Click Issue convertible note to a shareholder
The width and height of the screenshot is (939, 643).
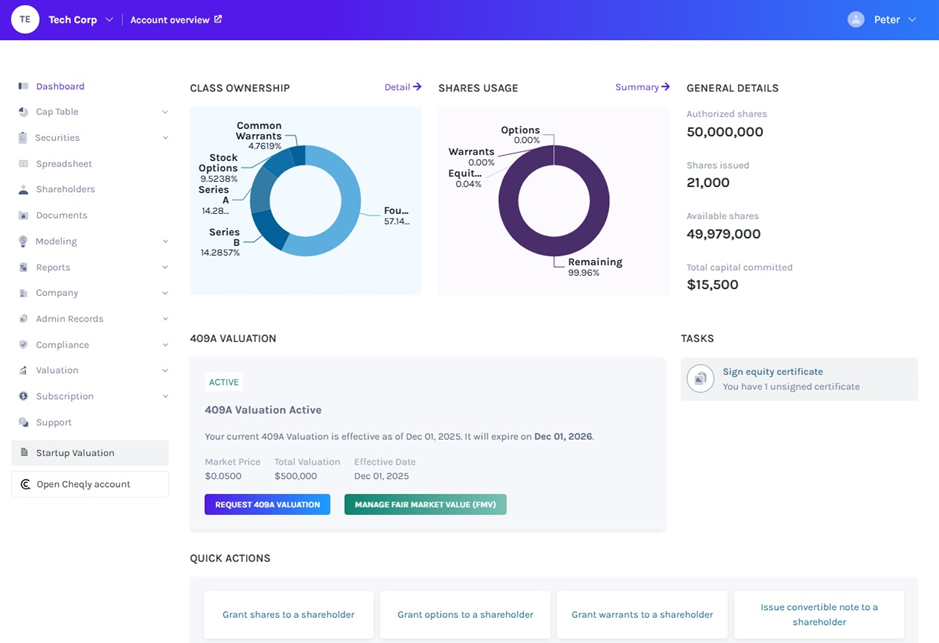[819, 614]
